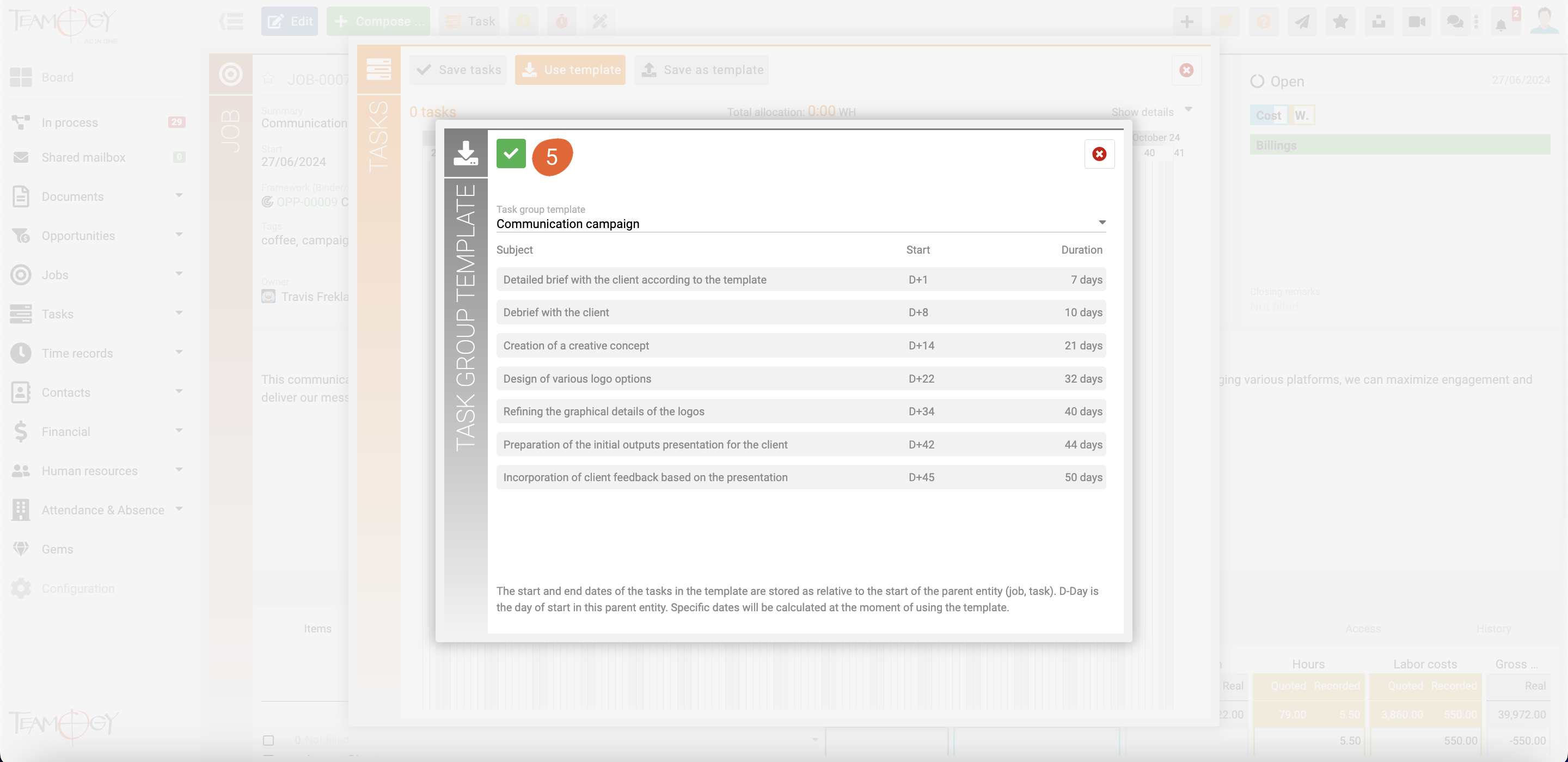Expand Attendance & Absence menu arrow
1568x762 pixels.
point(179,509)
